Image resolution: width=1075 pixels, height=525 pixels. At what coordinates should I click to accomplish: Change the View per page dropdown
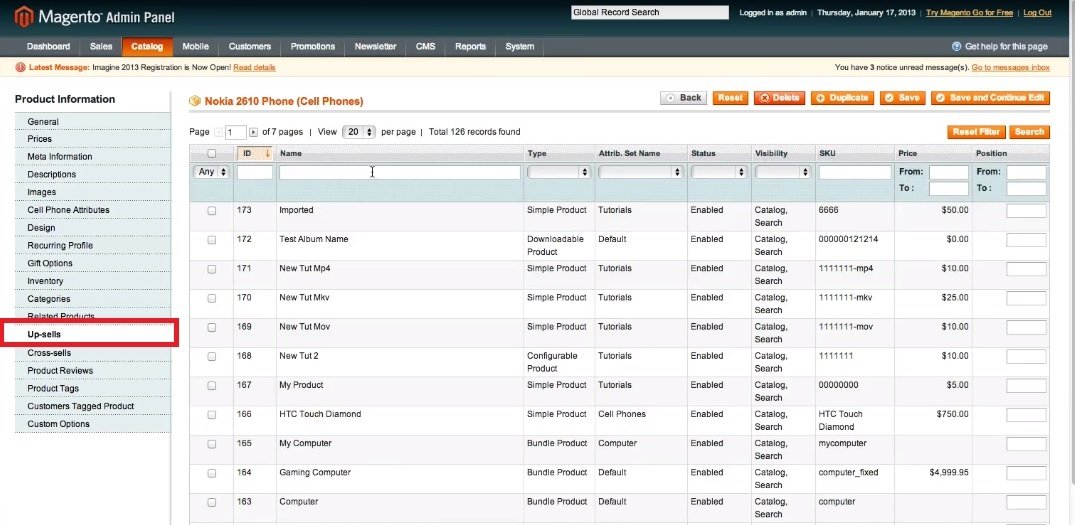point(359,132)
